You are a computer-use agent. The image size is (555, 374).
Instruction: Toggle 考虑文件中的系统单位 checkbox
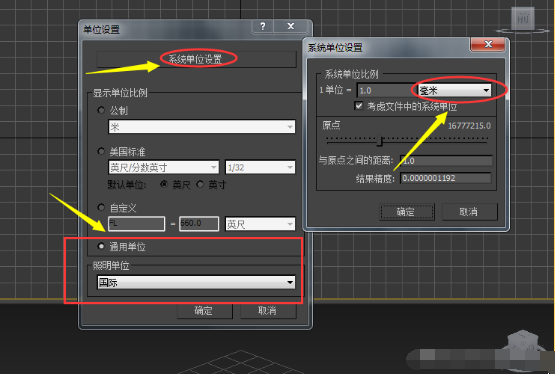359,106
